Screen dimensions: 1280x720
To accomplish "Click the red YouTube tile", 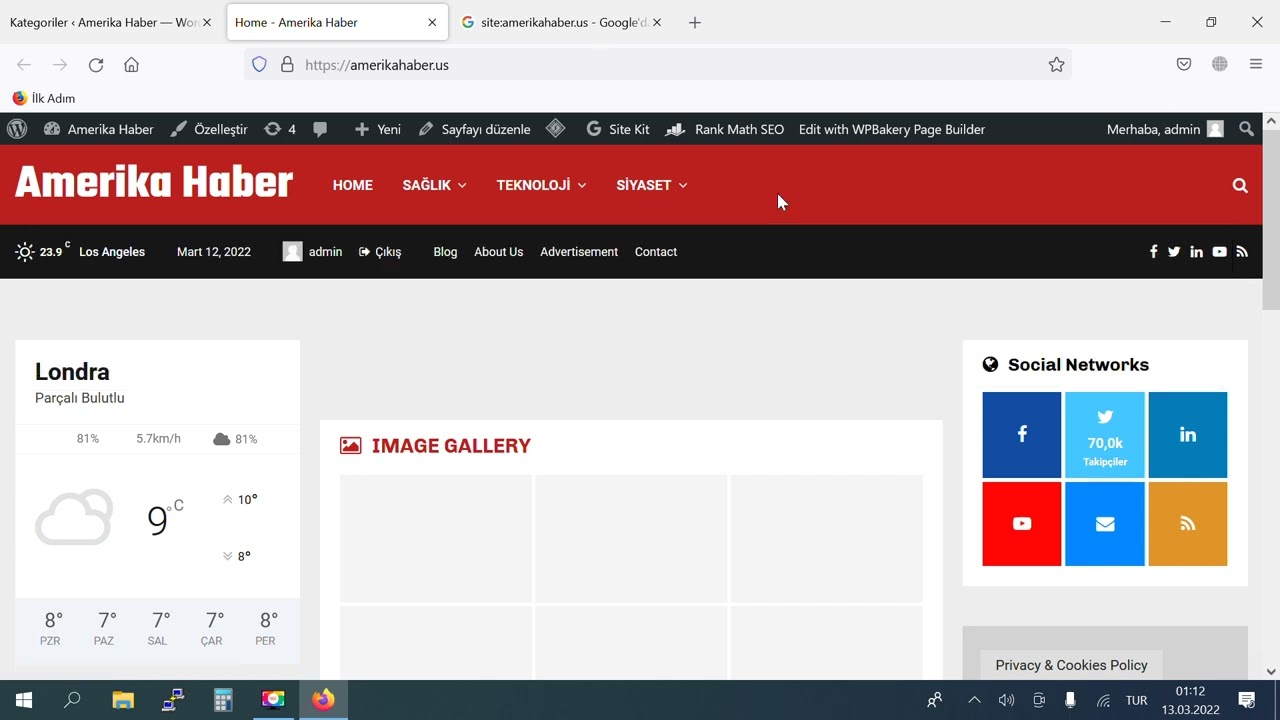I will [1022, 524].
